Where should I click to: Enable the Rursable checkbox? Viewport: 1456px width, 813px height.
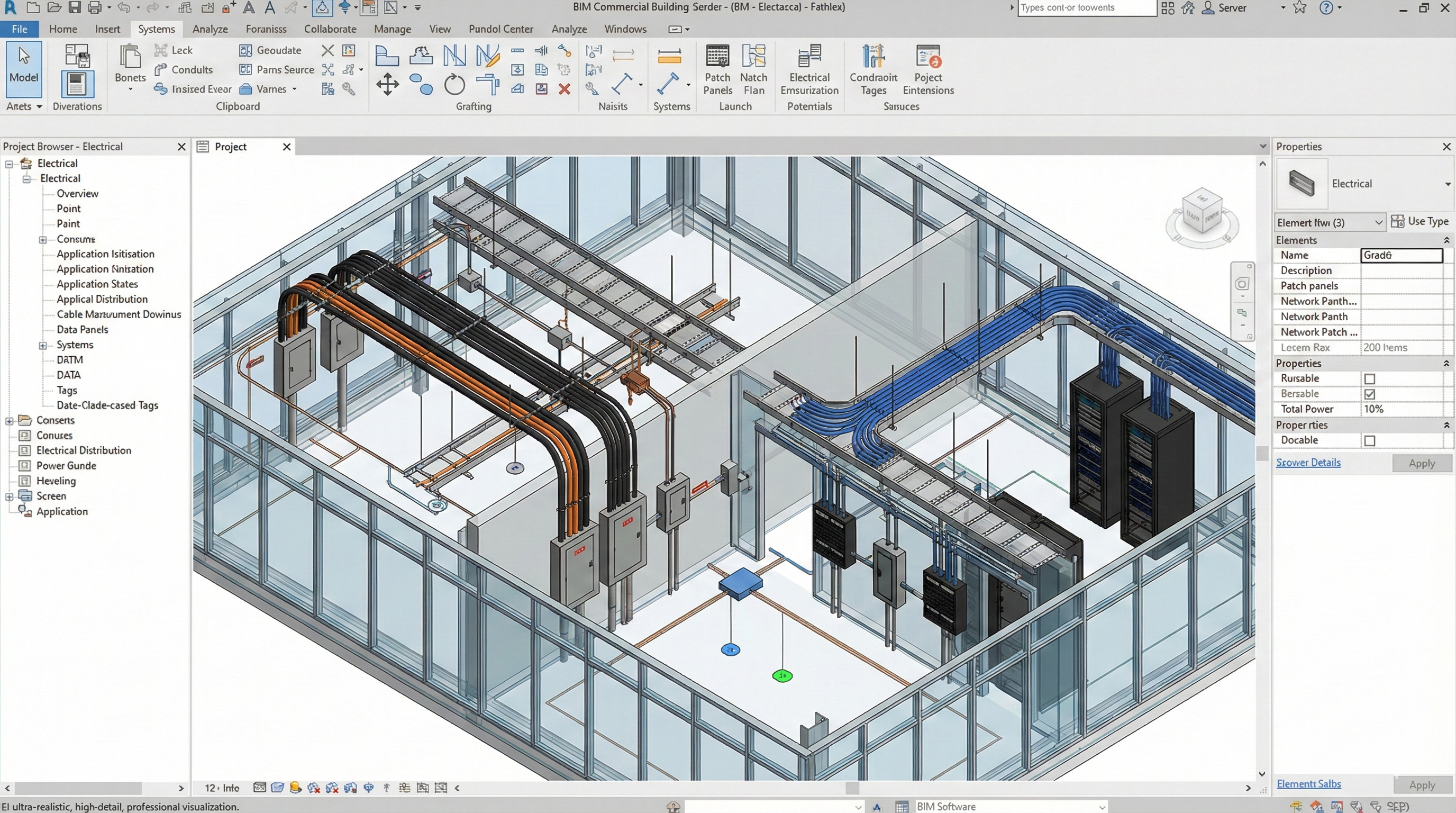pos(1369,379)
